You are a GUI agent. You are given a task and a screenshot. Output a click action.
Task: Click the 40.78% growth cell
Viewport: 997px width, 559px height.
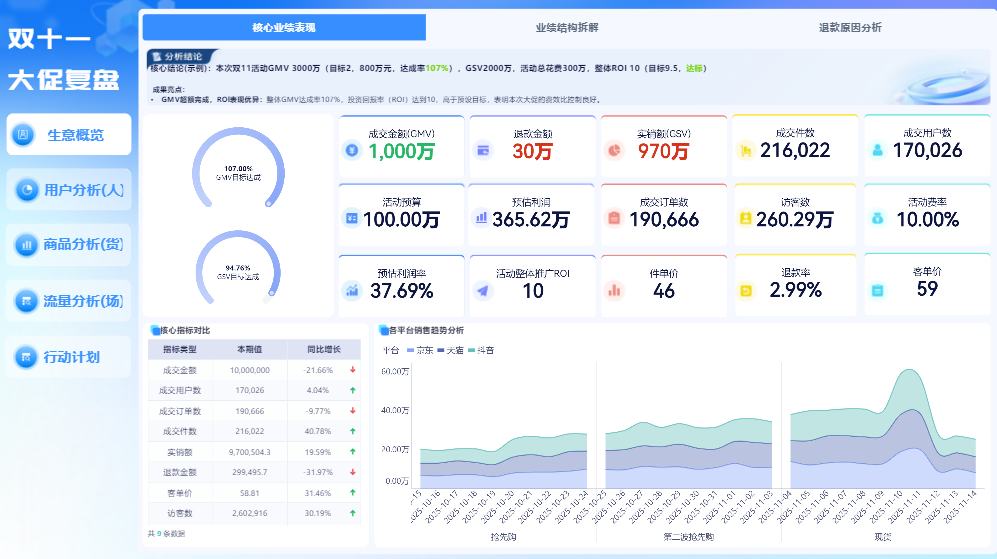318,431
